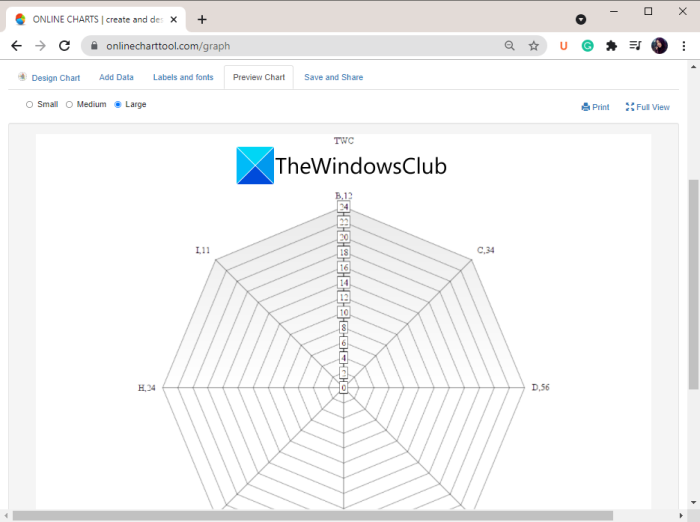
Task: Click the I,11 axis label
Action: [x=203, y=250]
